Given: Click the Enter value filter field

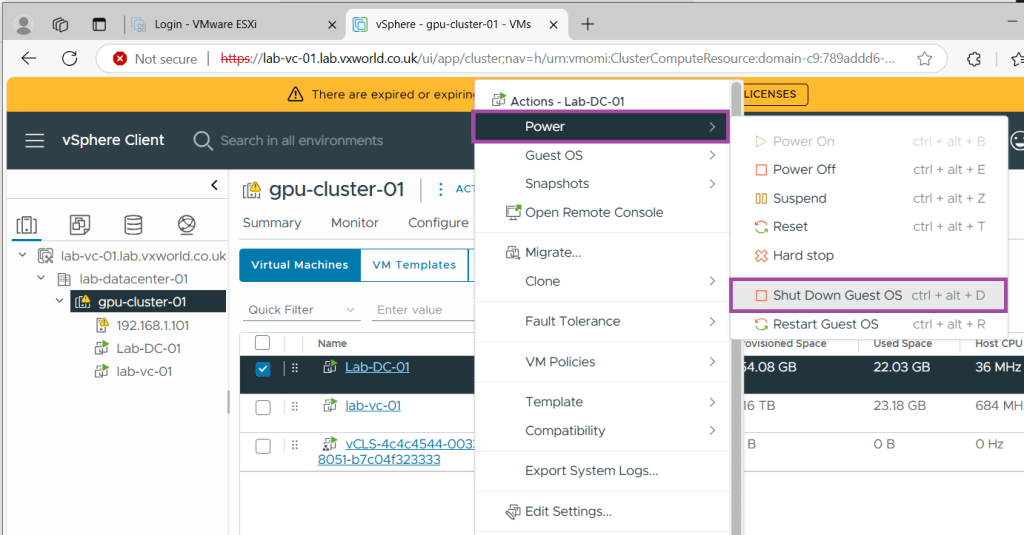Looking at the screenshot, I should pyautogui.click(x=420, y=310).
